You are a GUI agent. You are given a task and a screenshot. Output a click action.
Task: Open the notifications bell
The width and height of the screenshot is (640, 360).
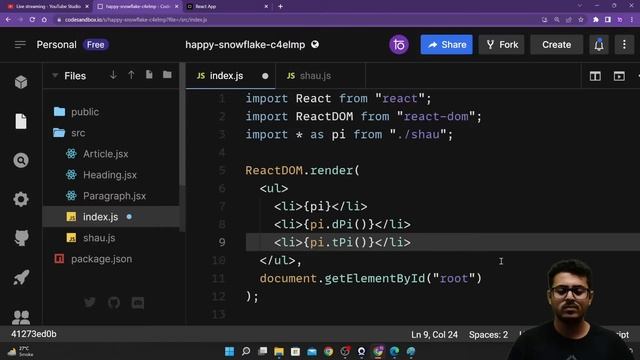tap(599, 44)
